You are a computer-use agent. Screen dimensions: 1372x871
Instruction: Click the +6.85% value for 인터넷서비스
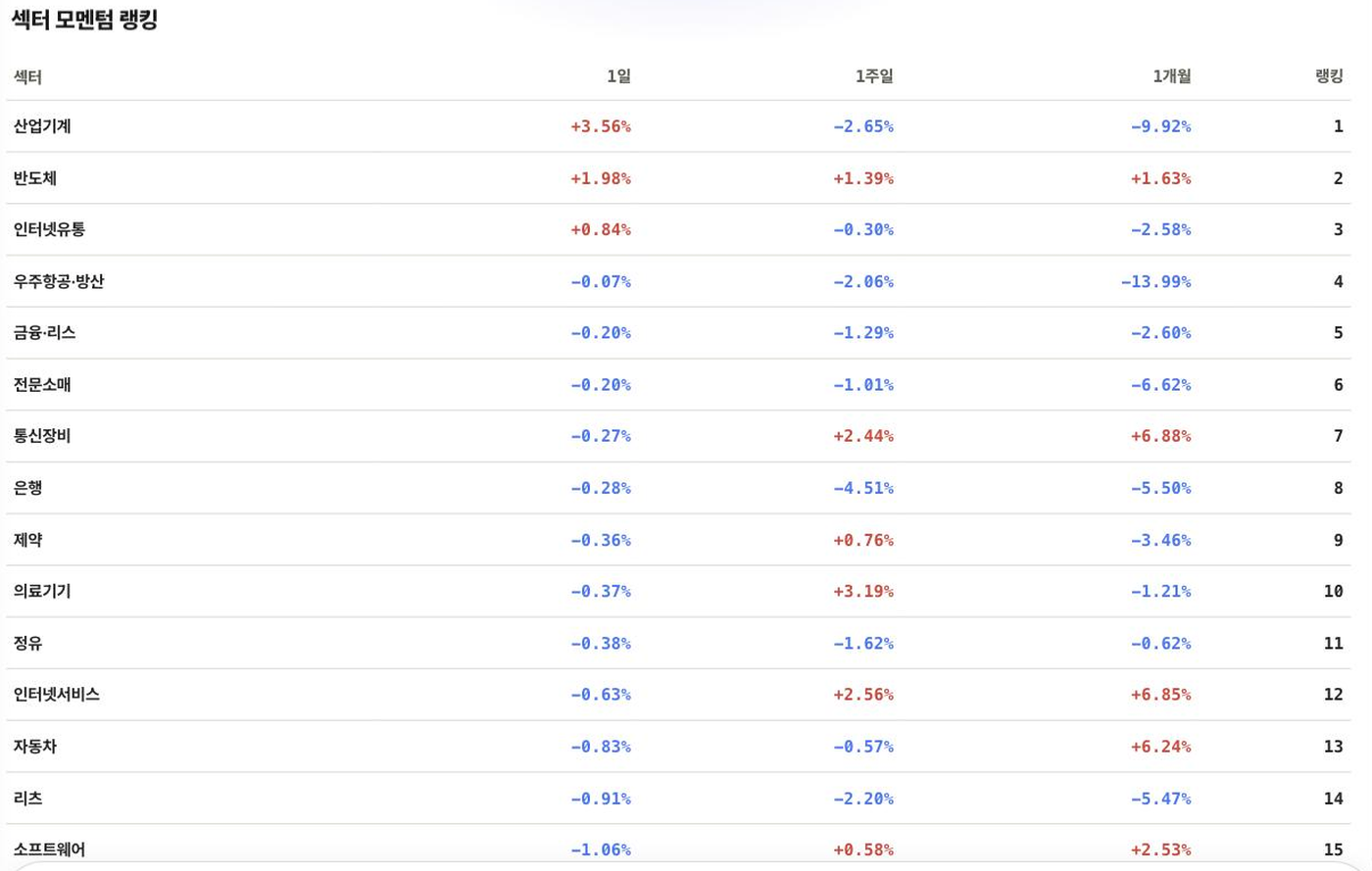1161,695
